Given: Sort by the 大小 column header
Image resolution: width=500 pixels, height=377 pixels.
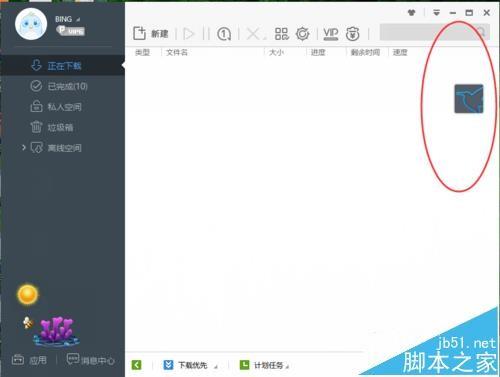Looking at the screenshot, I should point(276,52).
